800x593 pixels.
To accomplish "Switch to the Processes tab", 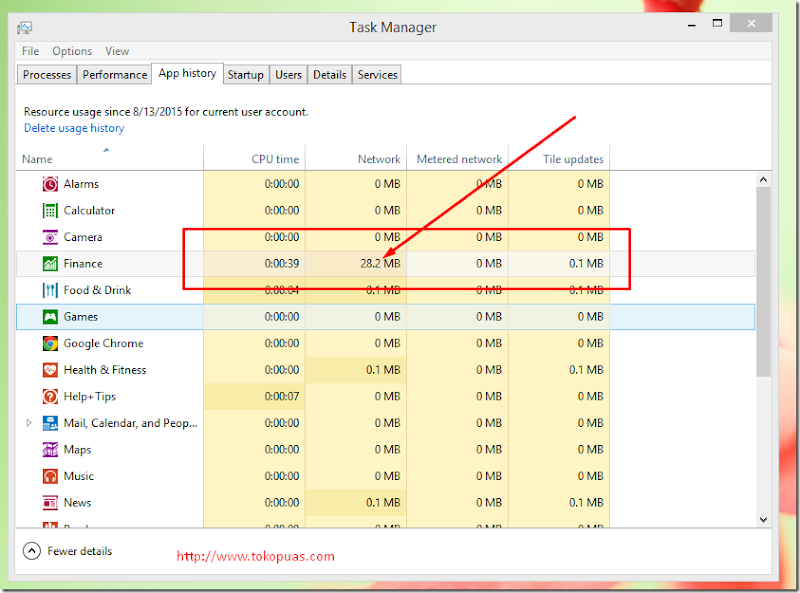I will tap(47, 75).
